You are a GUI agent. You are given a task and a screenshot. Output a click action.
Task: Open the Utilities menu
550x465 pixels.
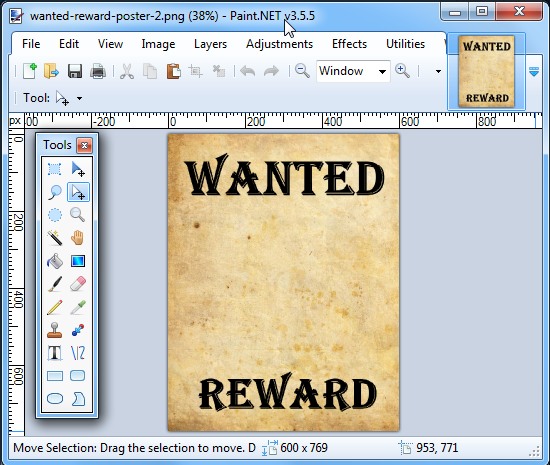(405, 44)
